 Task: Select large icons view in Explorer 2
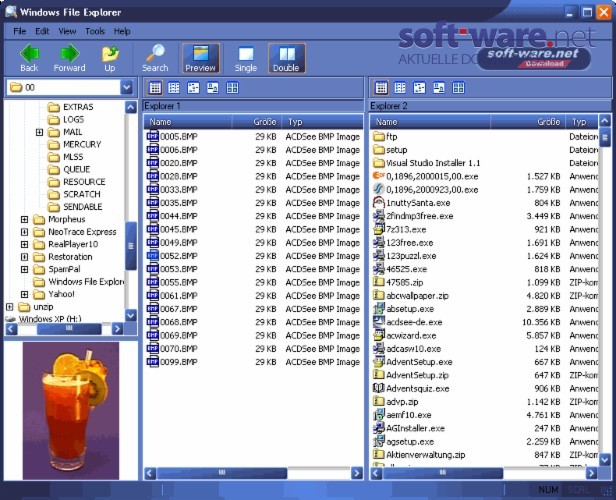pyautogui.click(x=439, y=88)
